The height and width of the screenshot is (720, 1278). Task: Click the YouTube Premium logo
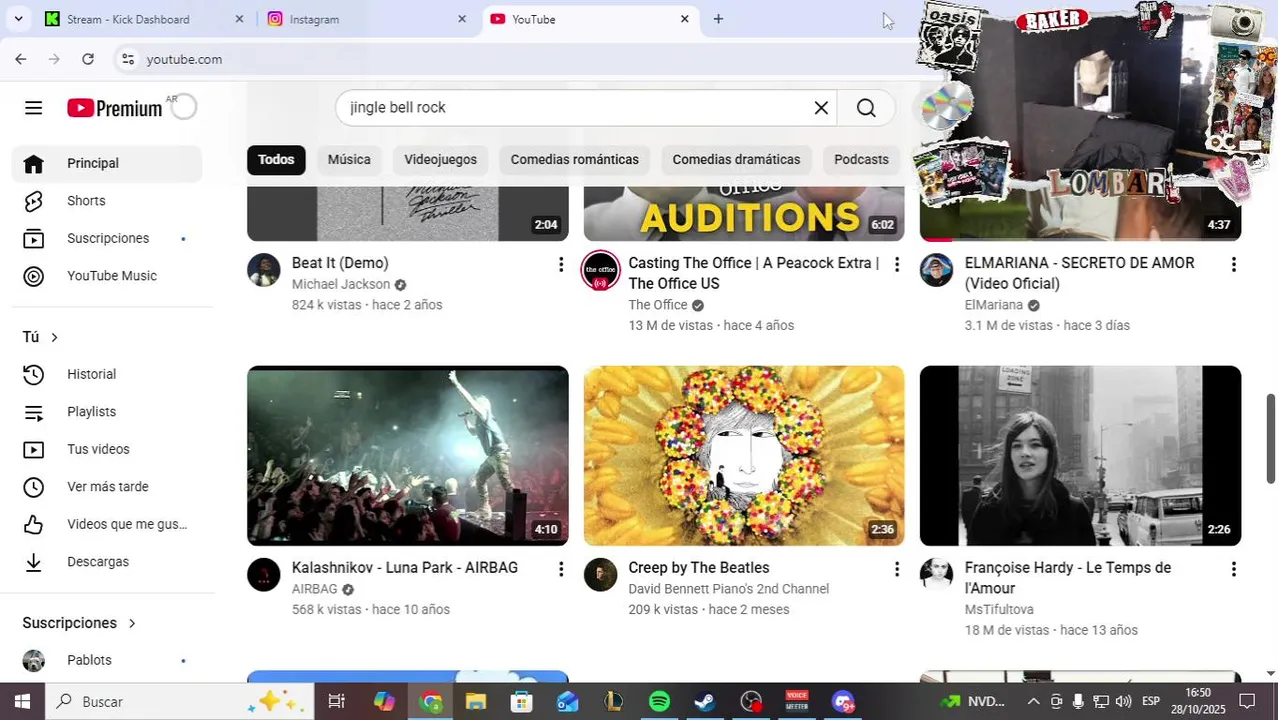tap(115, 108)
